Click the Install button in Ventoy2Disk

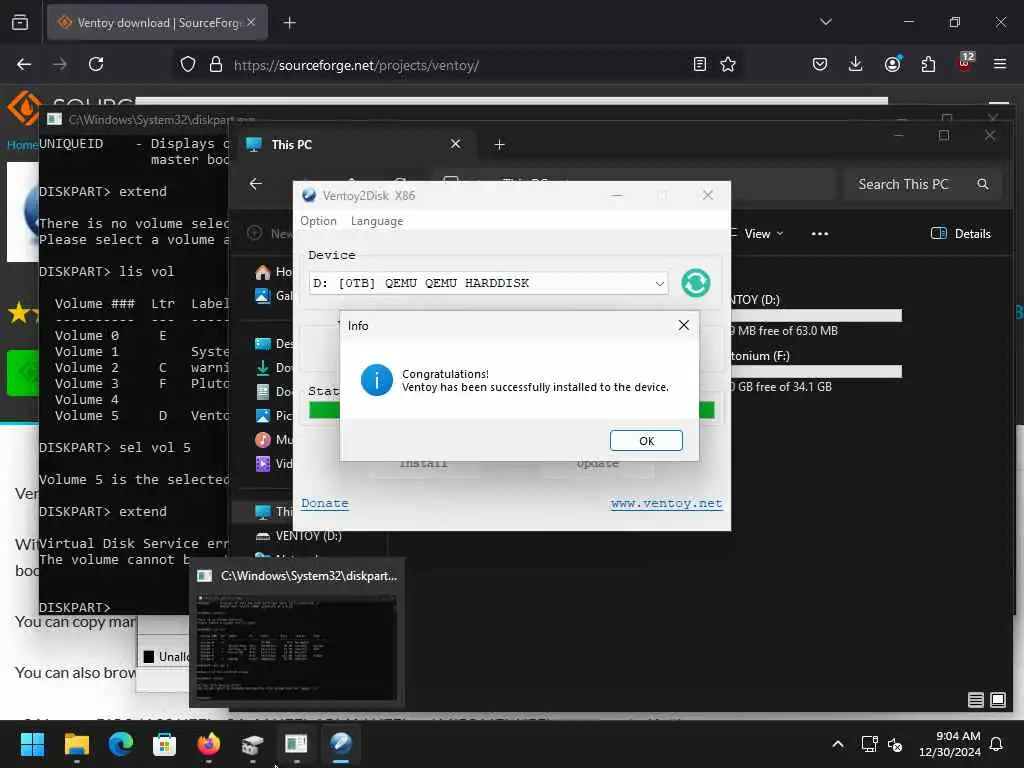(x=423, y=464)
